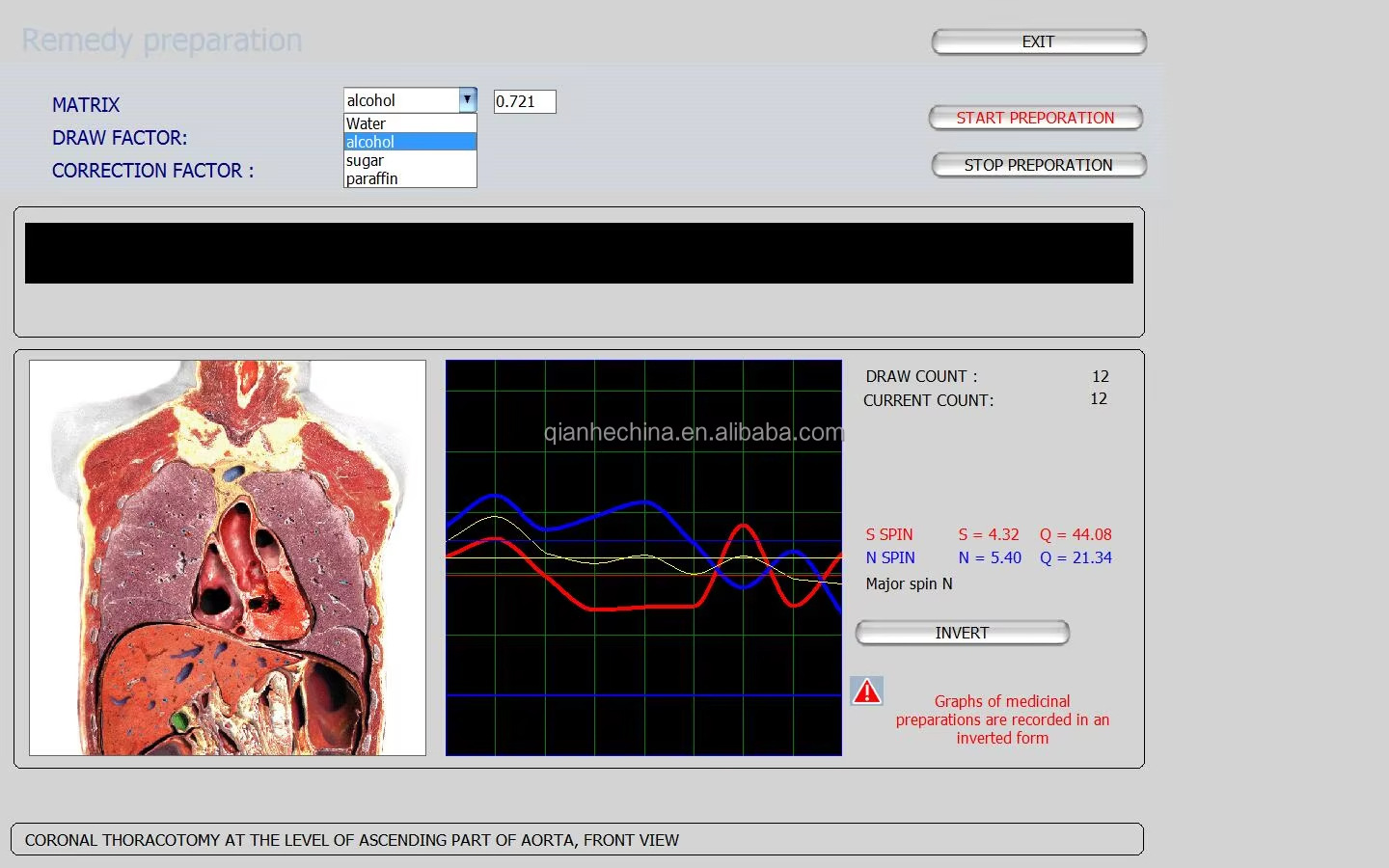Click the red warning triangle icon

pos(866,691)
